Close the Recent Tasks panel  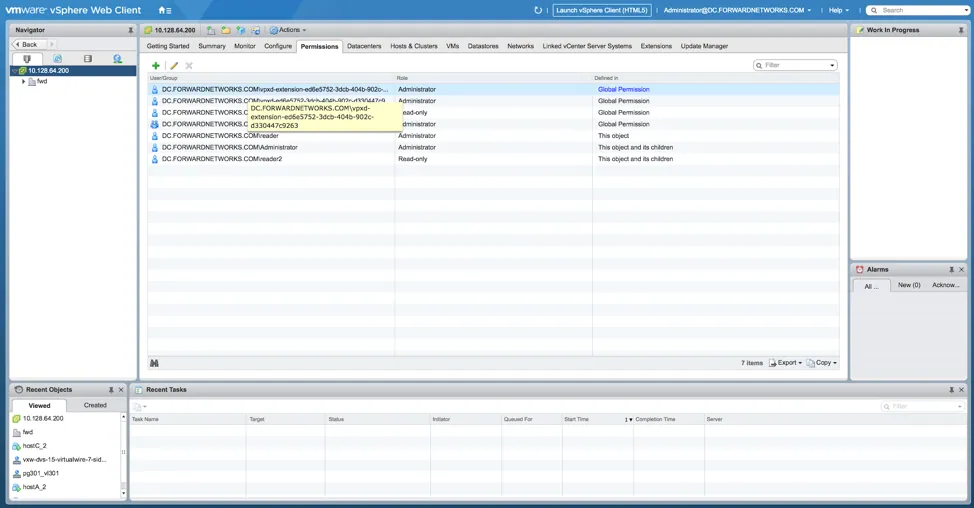(x=962, y=390)
